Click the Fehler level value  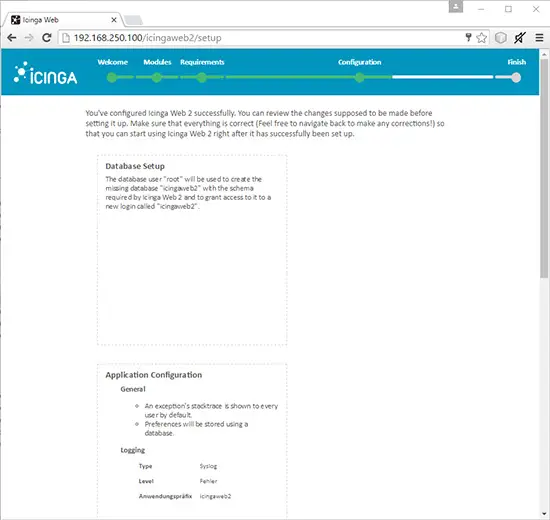pyautogui.click(x=208, y=481)
